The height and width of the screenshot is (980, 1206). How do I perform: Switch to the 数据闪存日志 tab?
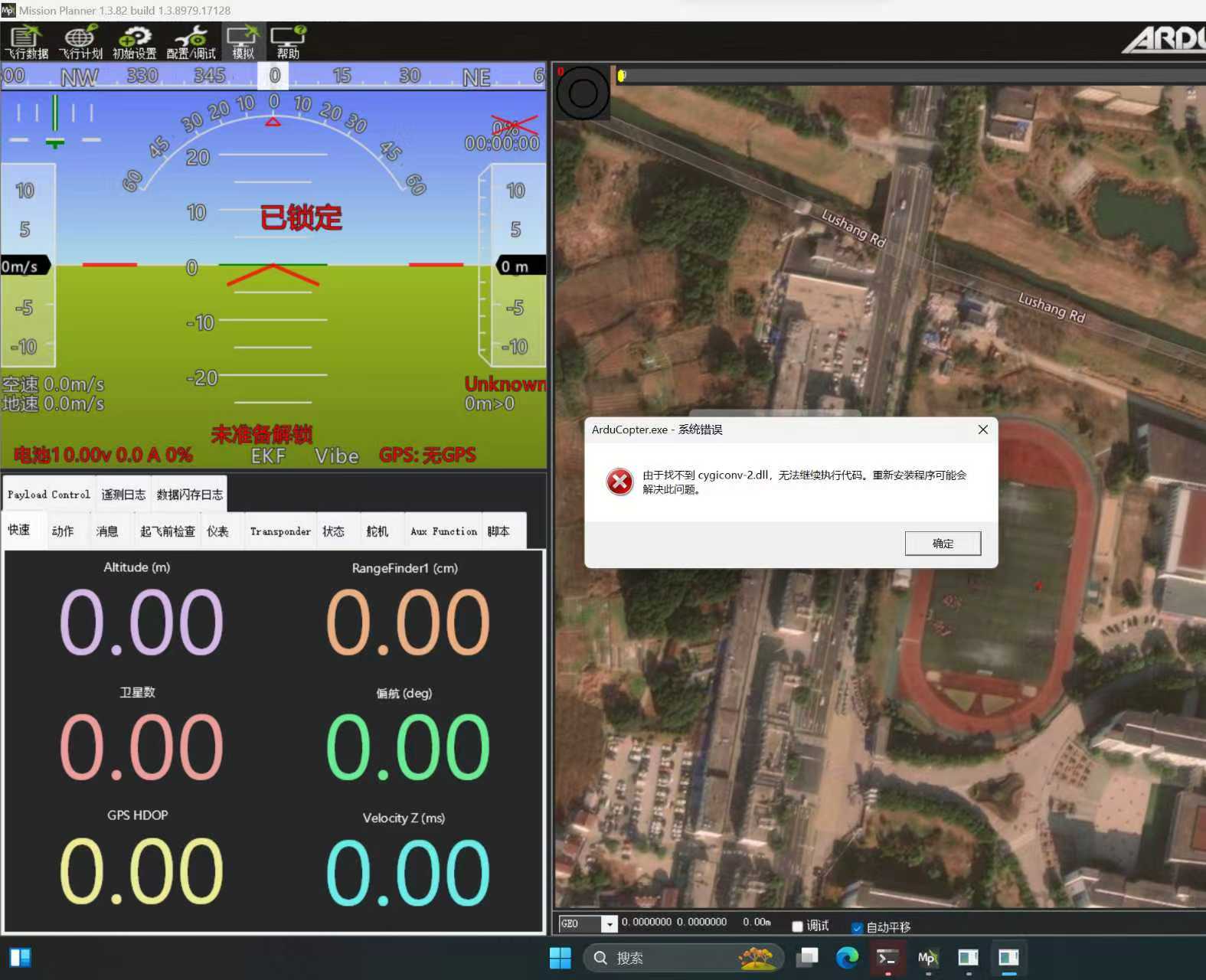190,495
